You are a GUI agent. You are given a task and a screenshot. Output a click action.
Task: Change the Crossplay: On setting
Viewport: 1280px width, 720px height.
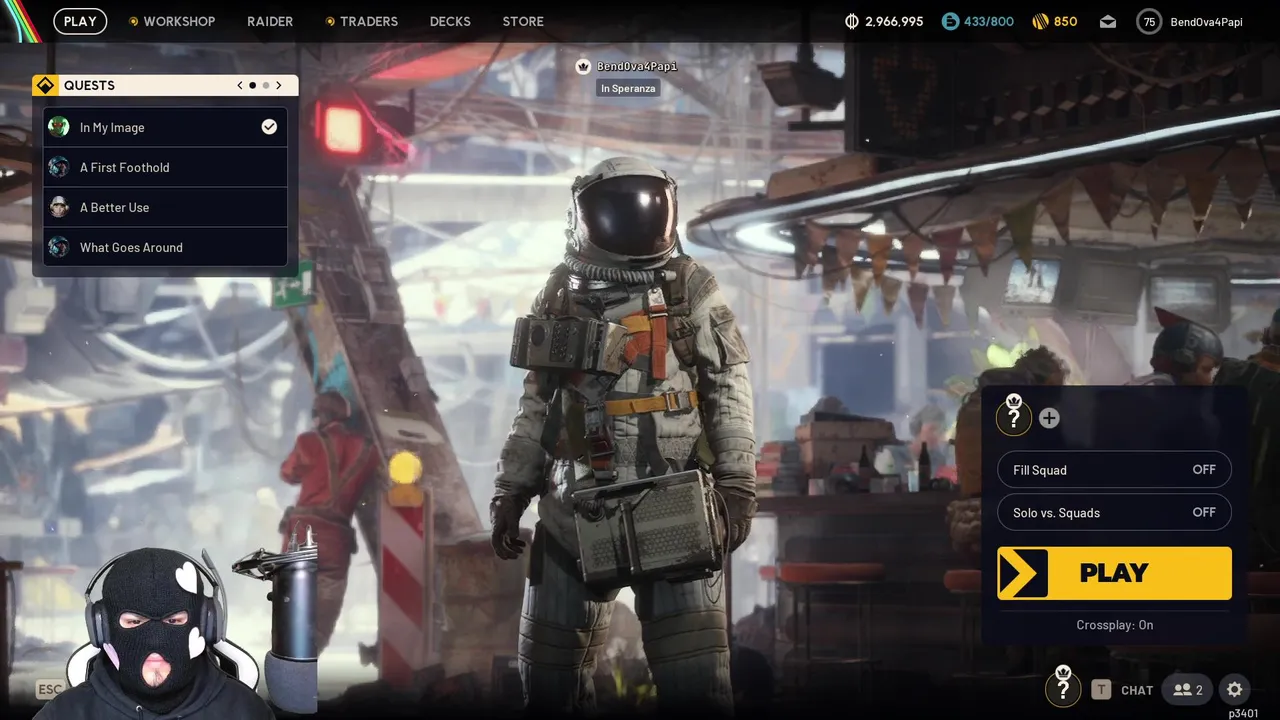[x=1114, y=625]
